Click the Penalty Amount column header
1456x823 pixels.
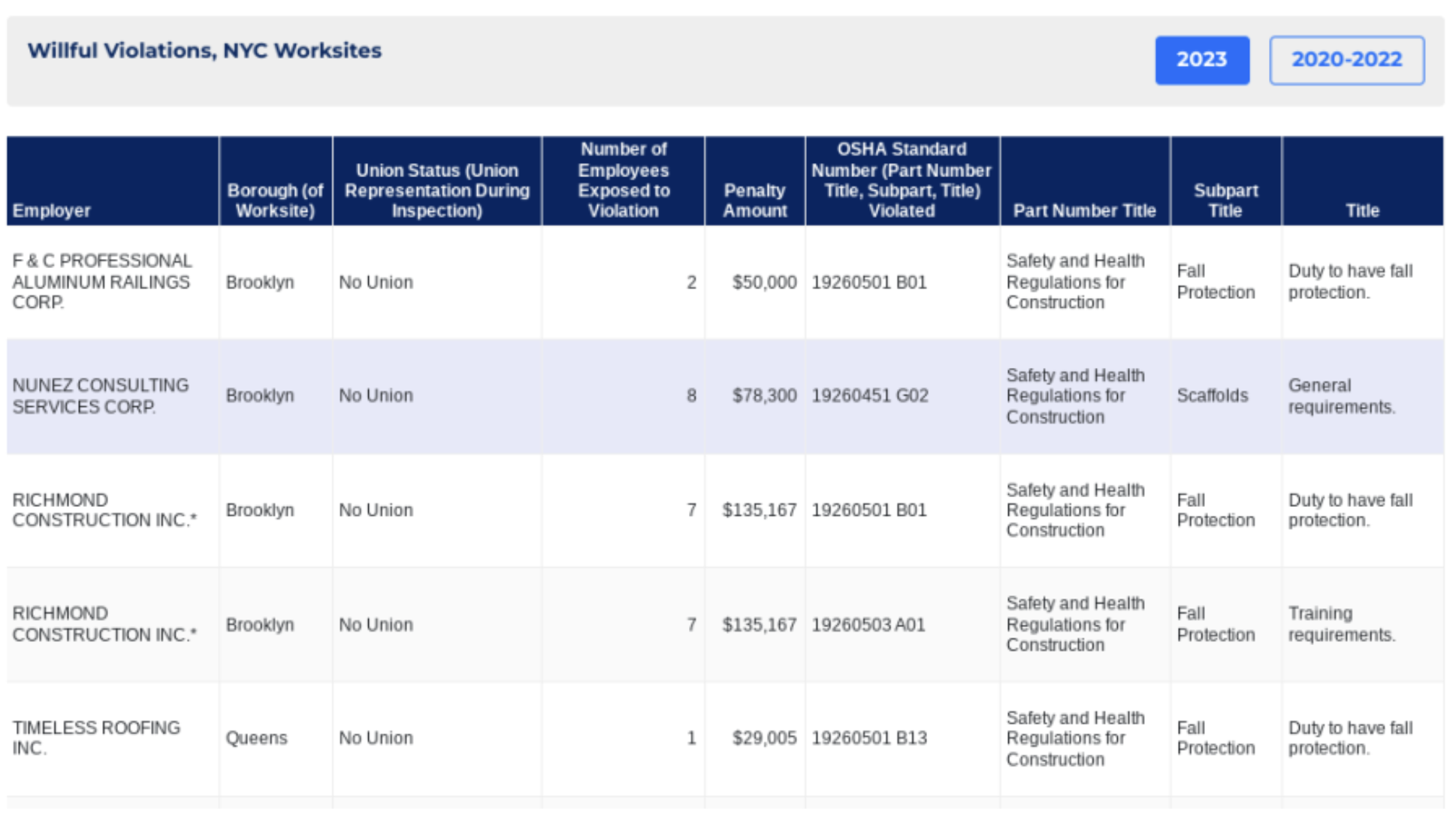(754, 200)
